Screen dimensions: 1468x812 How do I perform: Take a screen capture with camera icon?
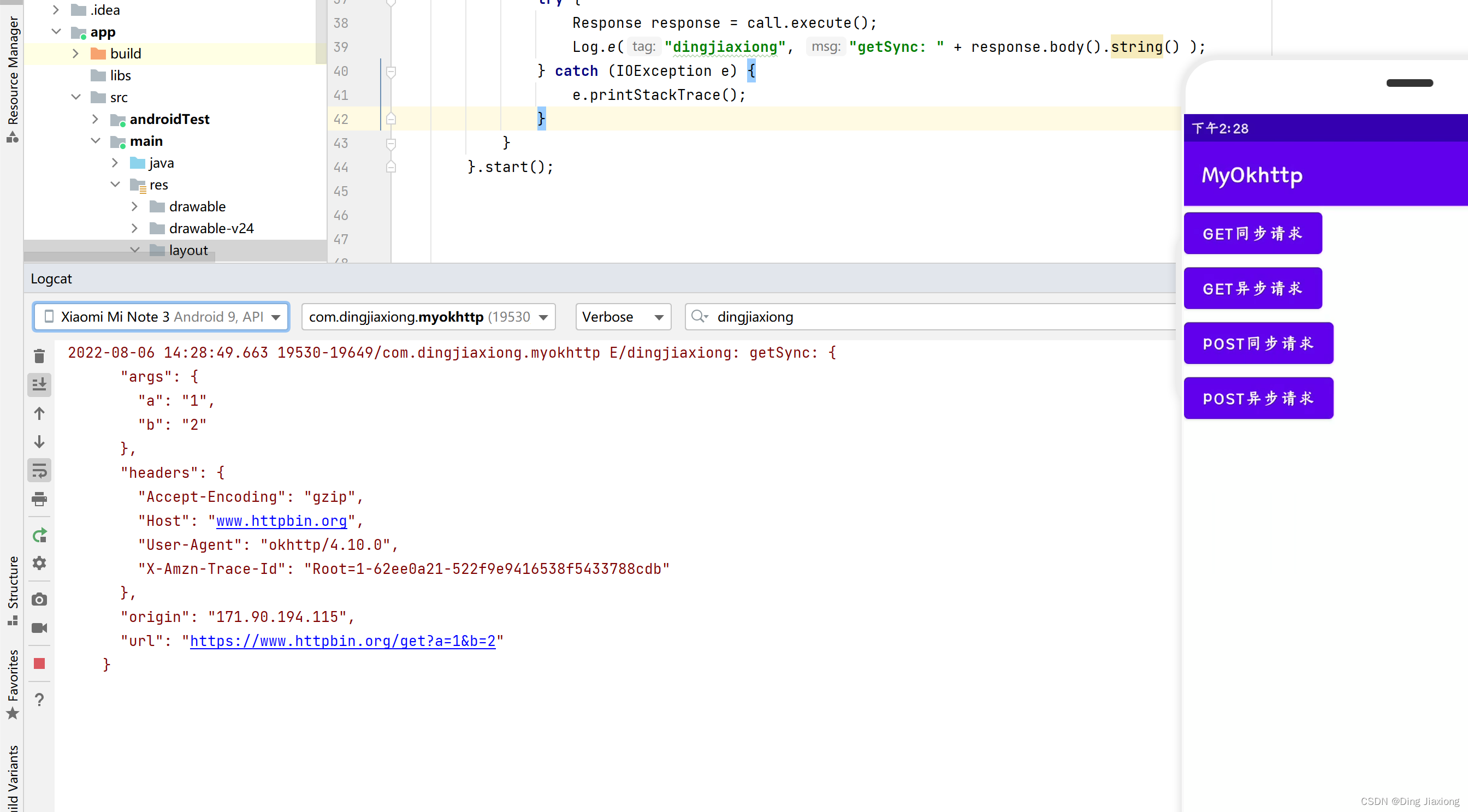[x=39, y=600]
